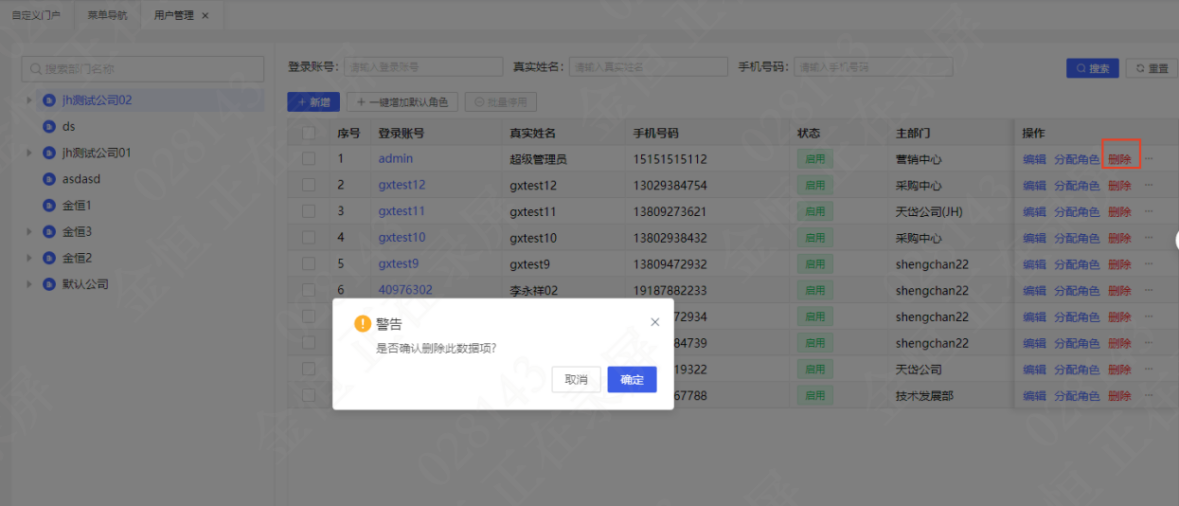The image size is (1179, 506).
Task: Expand the jh测试公司01 tree node
Action: click(29, 153)
